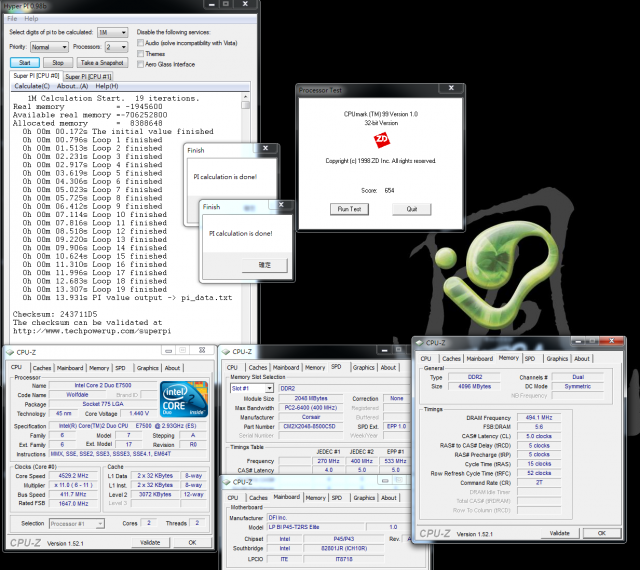This screenshot has height=570, width=640.
Task: Enable Audio service disable checkbox
Action: (140, 42)
